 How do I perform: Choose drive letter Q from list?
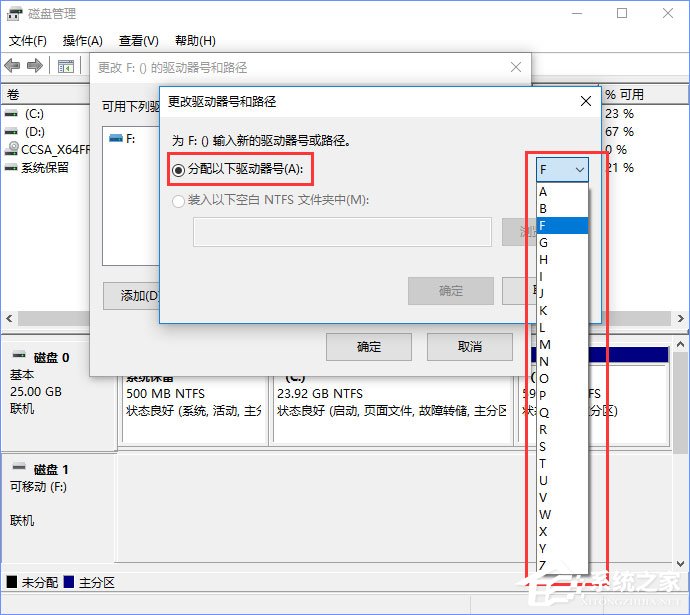562,413
